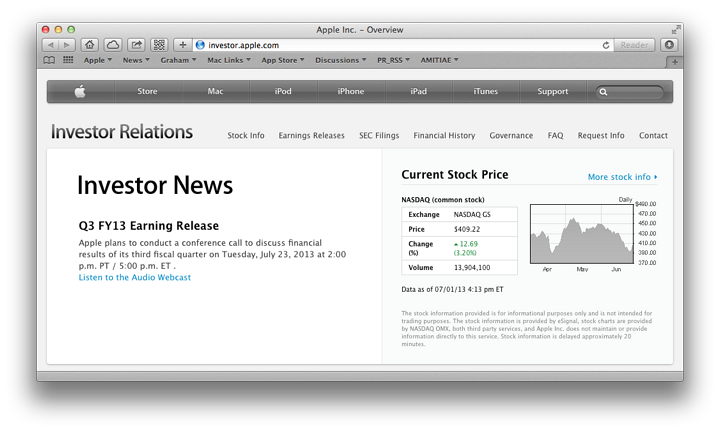Enter full screen with the corner arrows icon
Screen dimensions: 720x432
coord(675,29)
